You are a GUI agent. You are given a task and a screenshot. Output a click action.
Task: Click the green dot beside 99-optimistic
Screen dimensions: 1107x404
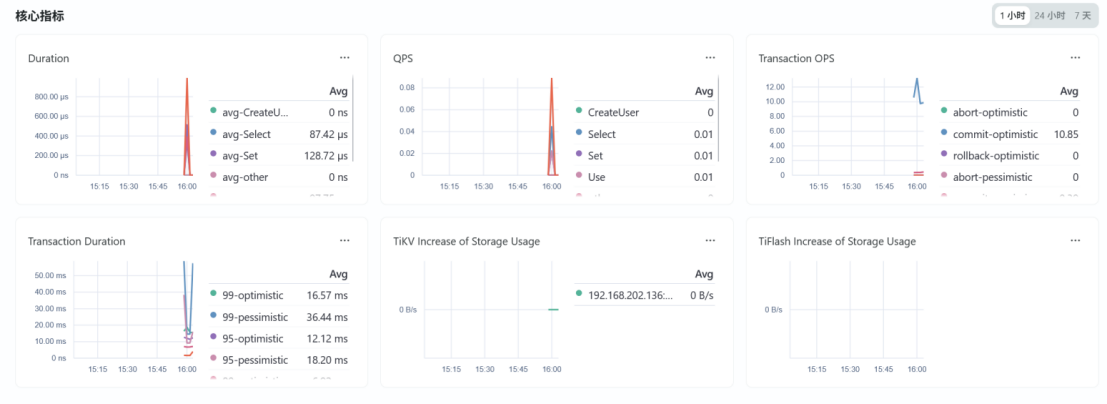coord(214,295)
